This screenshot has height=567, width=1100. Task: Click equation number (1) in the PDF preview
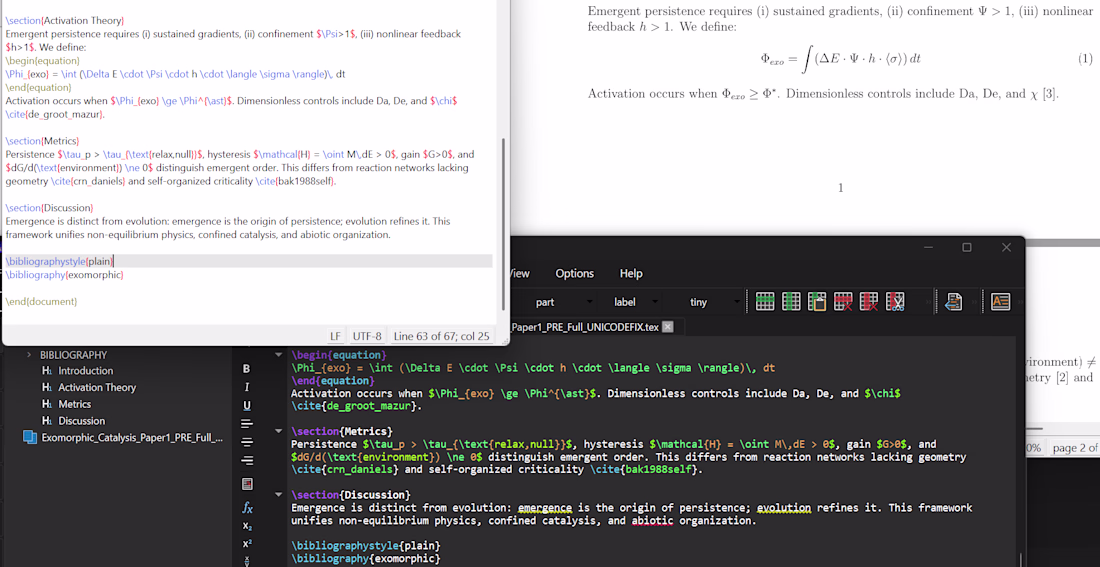1085,59
